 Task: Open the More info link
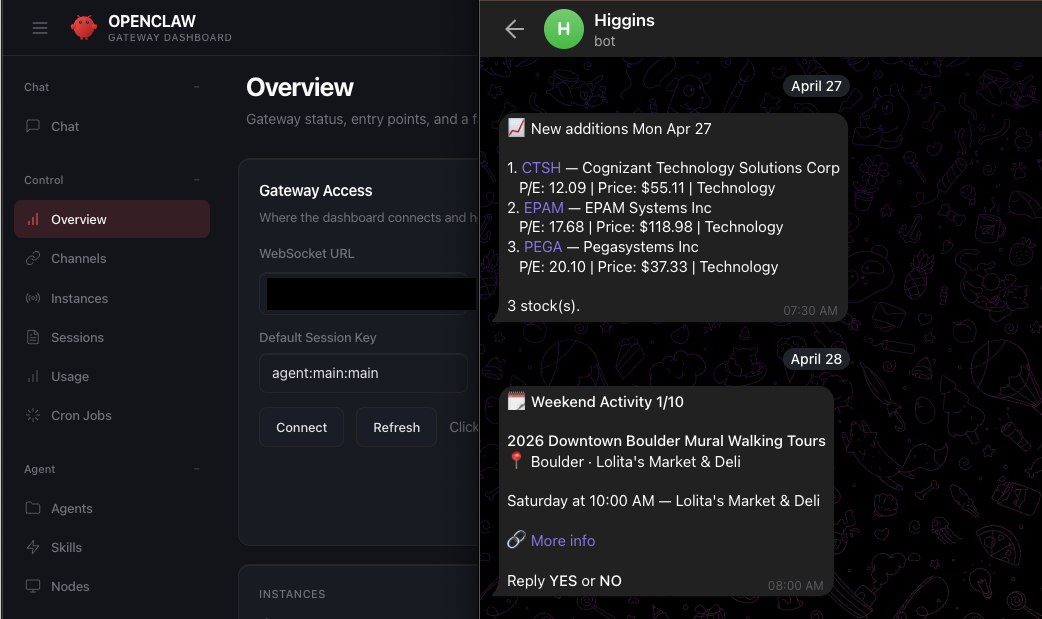pyautogui.click(x=563, y=541)
